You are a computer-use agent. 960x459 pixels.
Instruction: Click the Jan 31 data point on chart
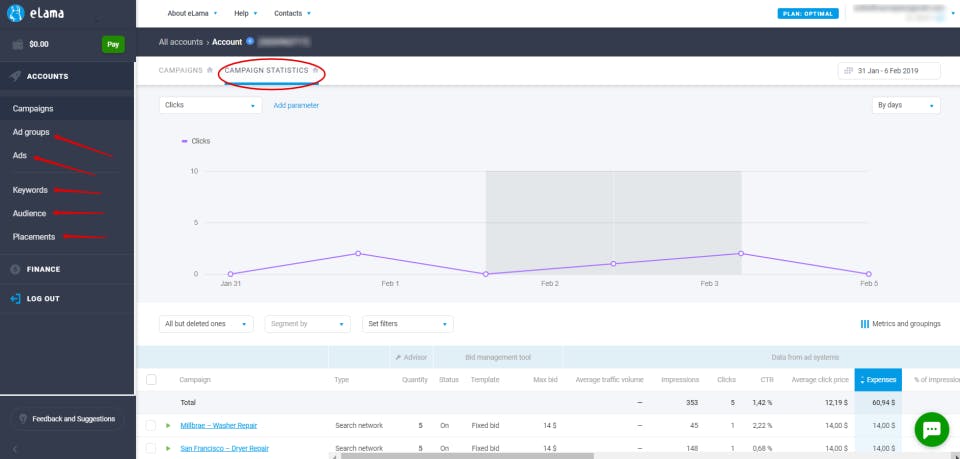[x=230, y=274]
